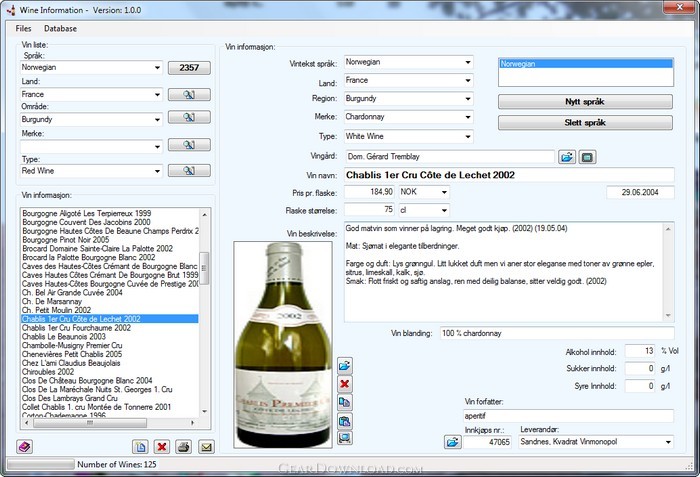Click the Flaske størrelse field showing 75

point(369,210)
